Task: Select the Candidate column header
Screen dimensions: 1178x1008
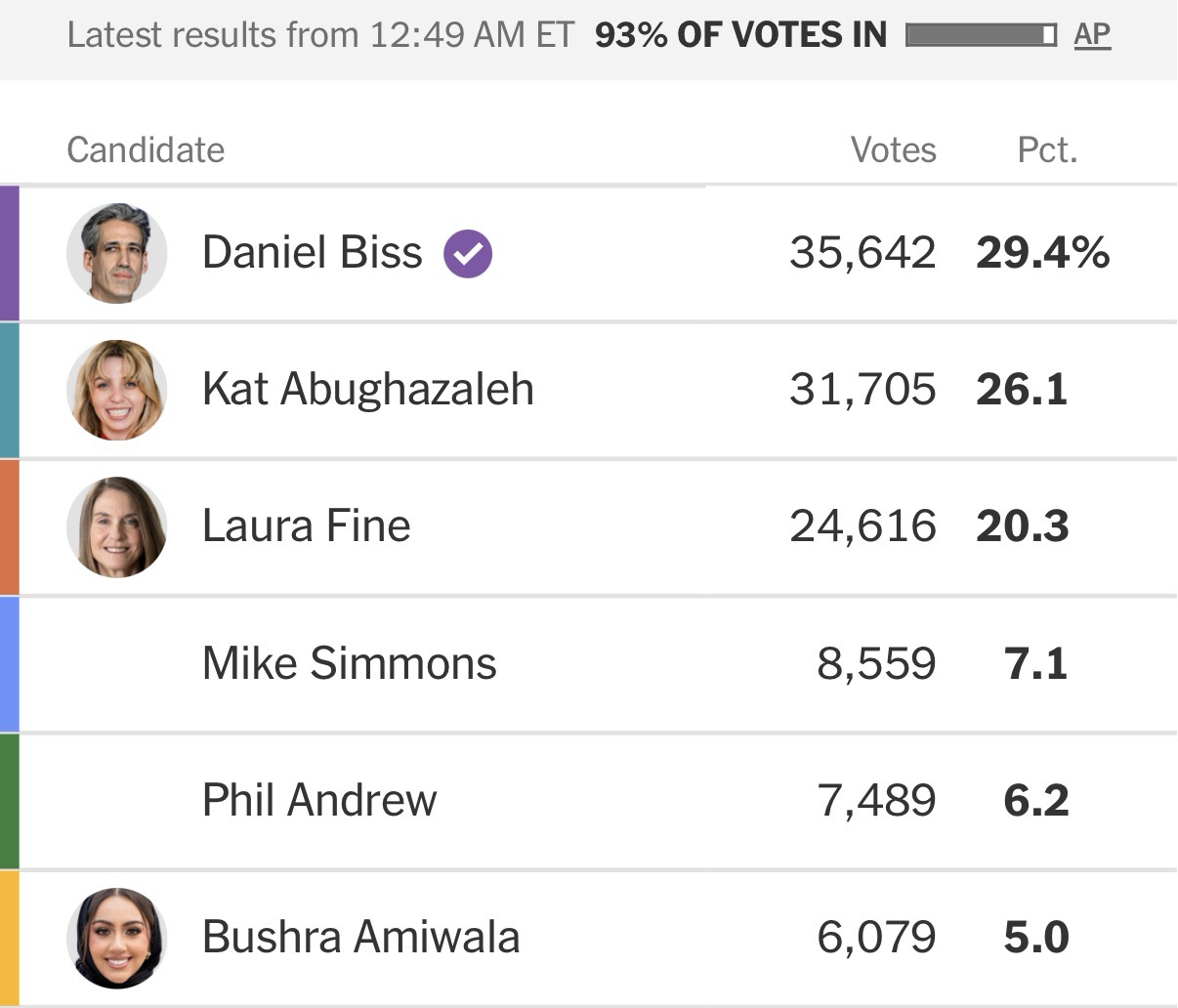Action: tap(146, 150)
